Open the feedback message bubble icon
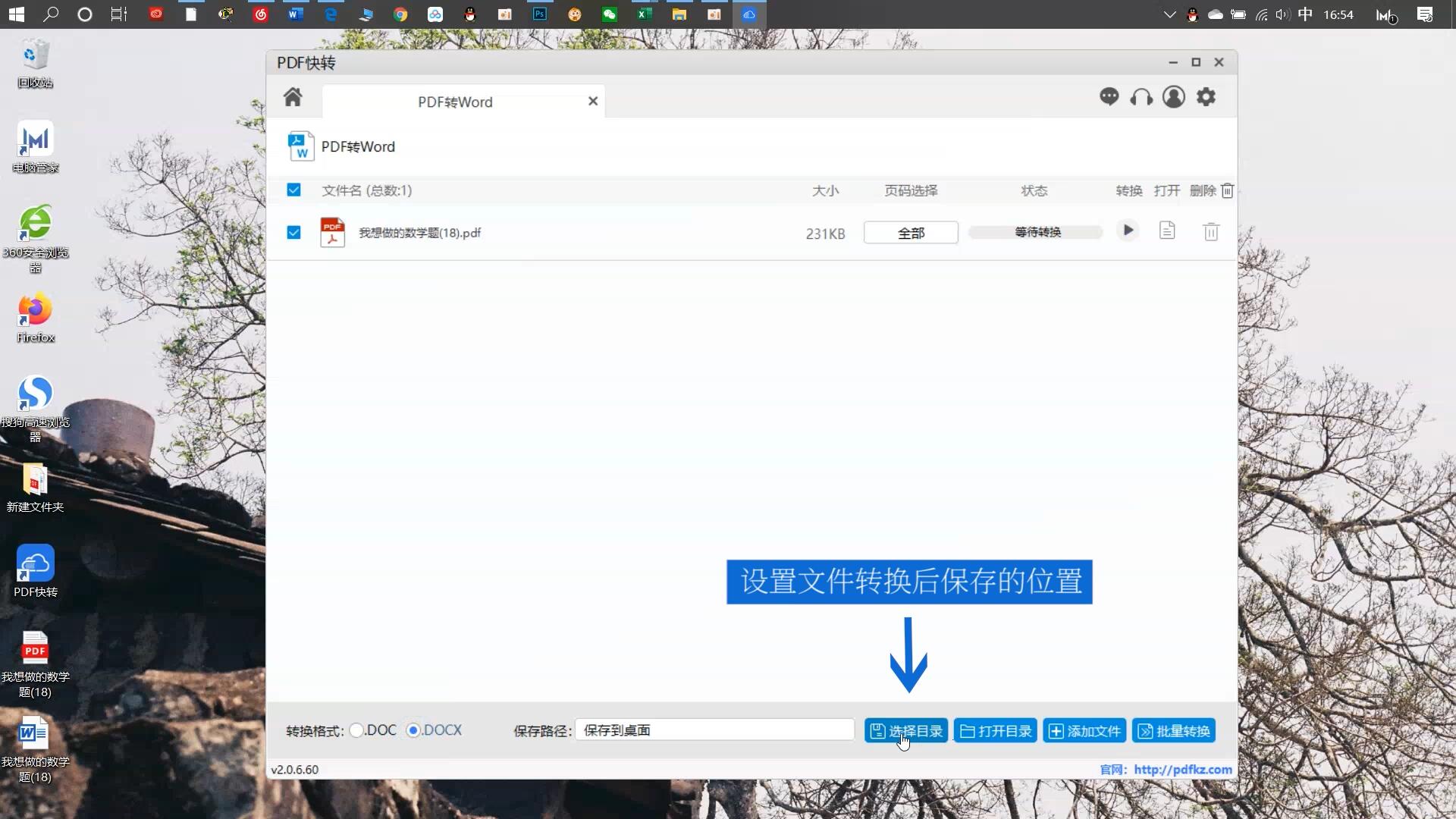The image size is (1456, 819). (1109, 97)
